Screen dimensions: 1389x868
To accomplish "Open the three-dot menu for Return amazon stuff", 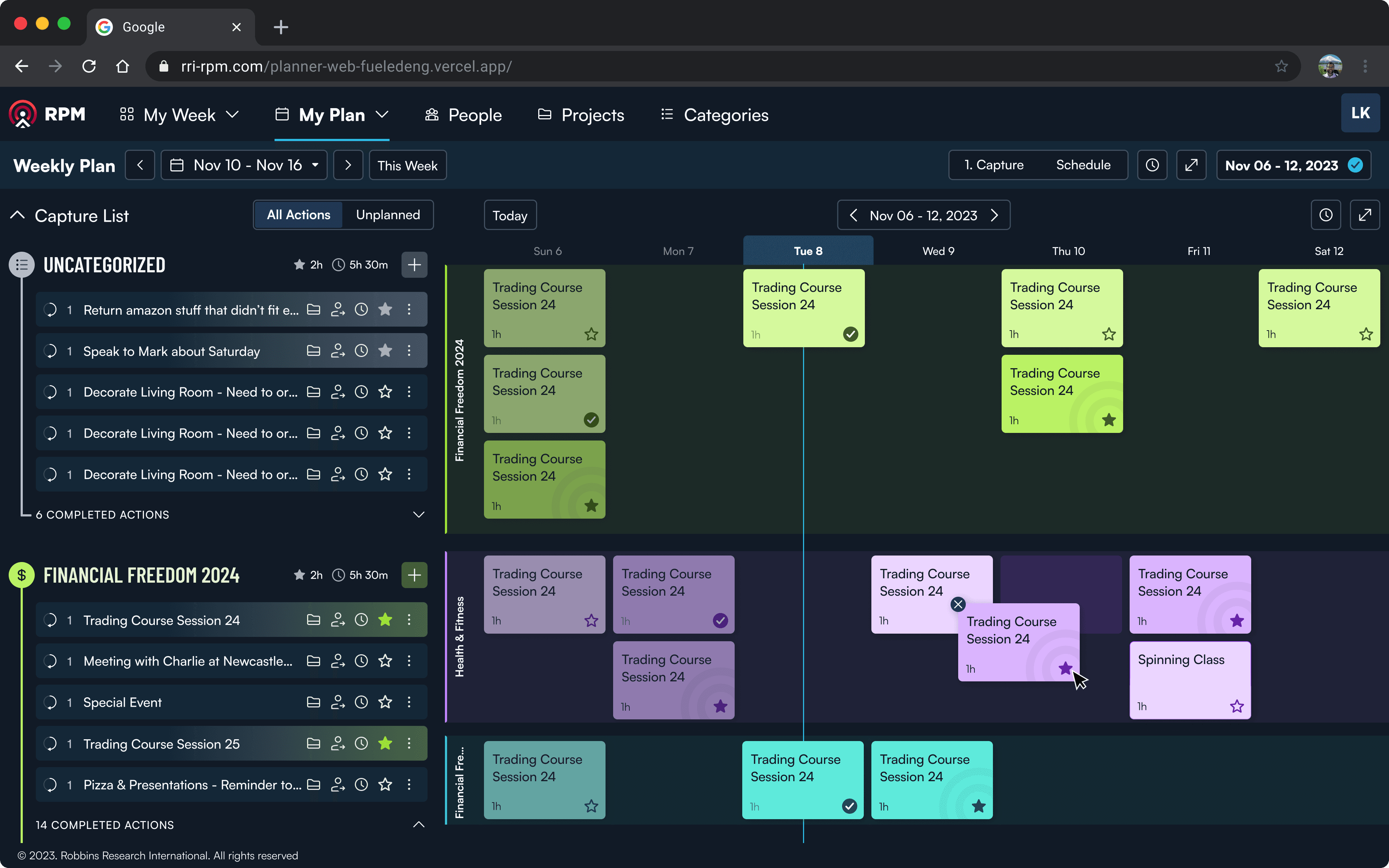I will pos(409,310).
